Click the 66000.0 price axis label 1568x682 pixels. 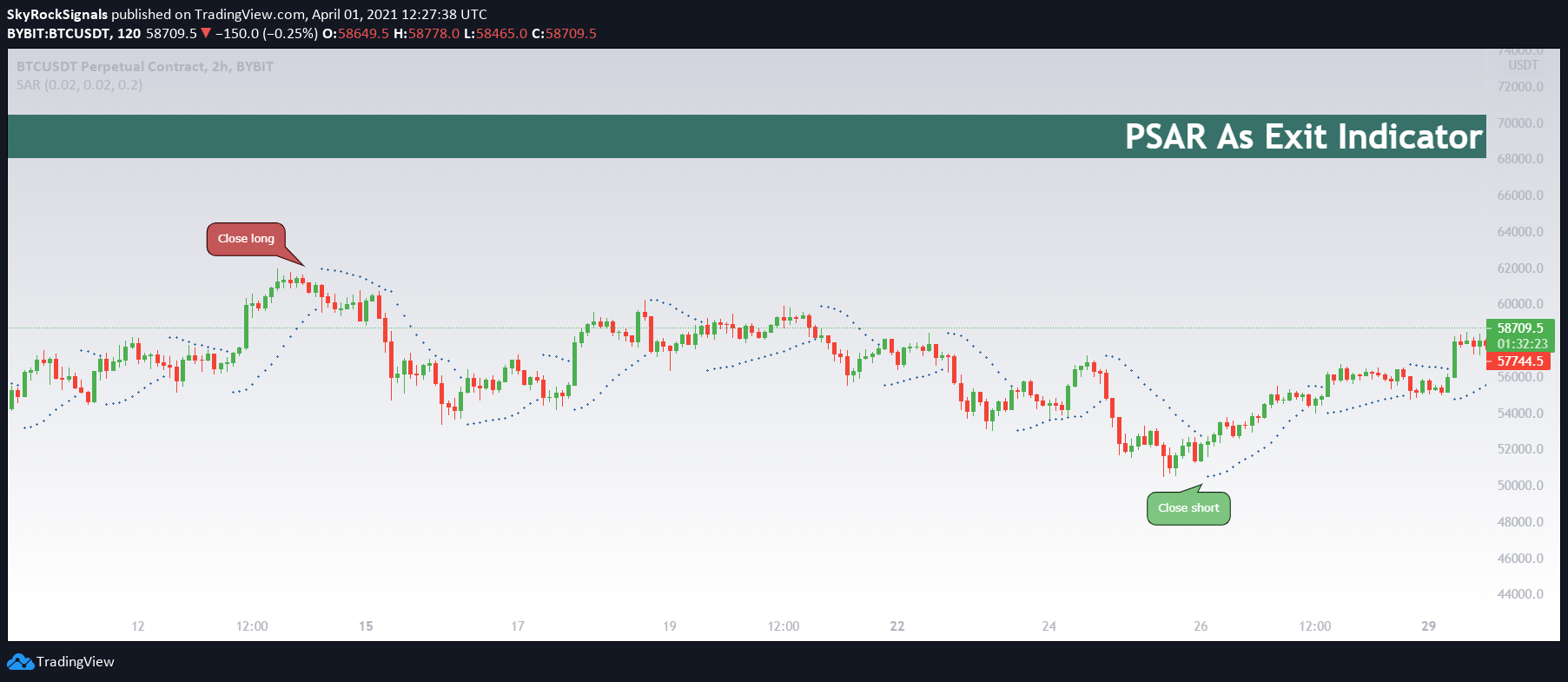coord(1520,195)
